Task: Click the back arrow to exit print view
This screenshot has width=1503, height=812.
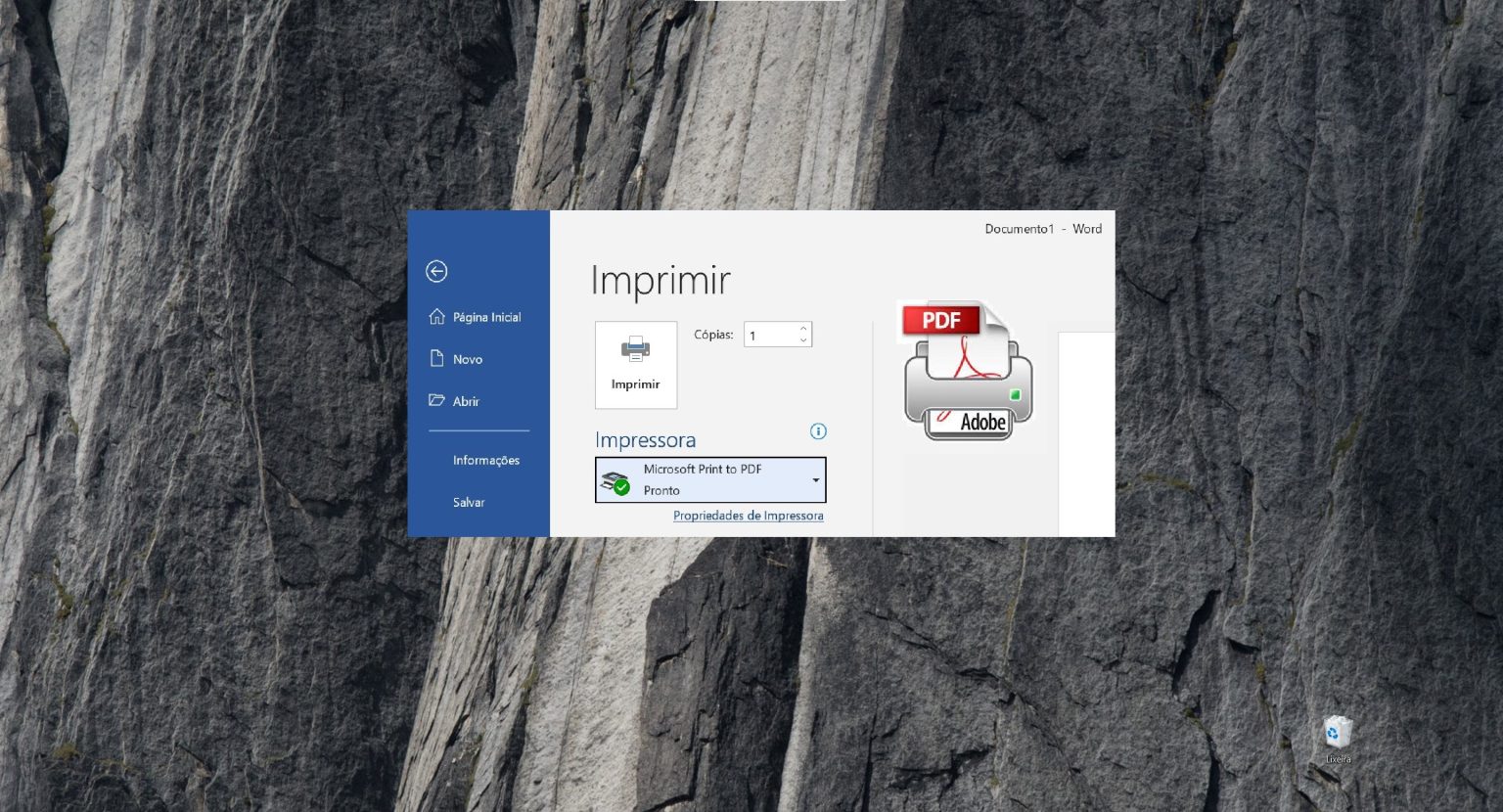Action: tap(436, 271)
